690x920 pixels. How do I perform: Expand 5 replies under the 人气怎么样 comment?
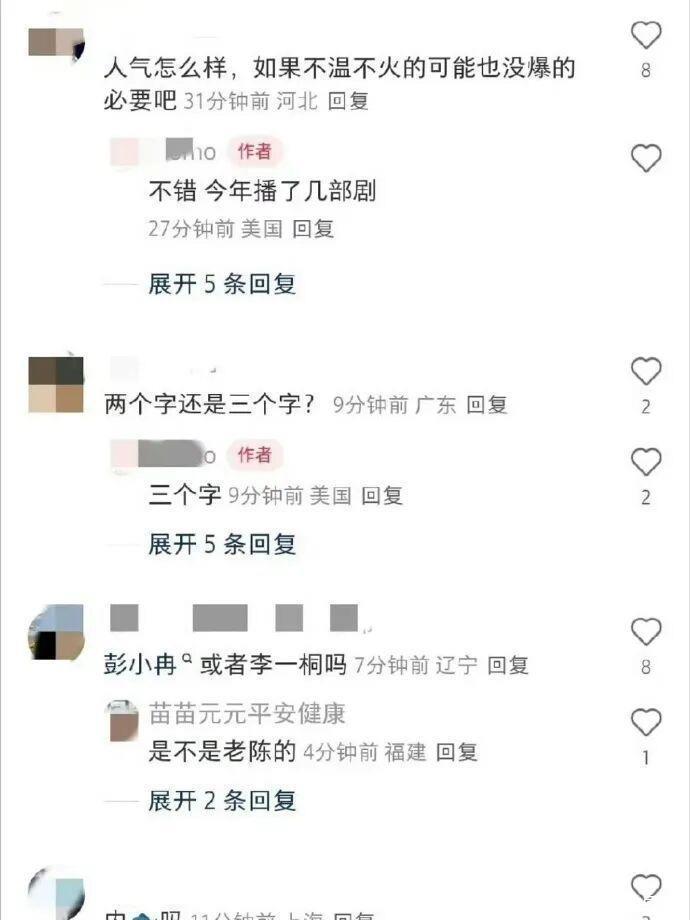coord(222,284)
